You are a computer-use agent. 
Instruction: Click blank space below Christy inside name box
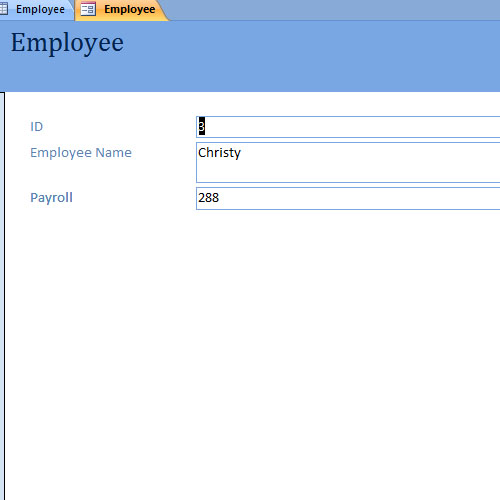[x=348, y=172]
